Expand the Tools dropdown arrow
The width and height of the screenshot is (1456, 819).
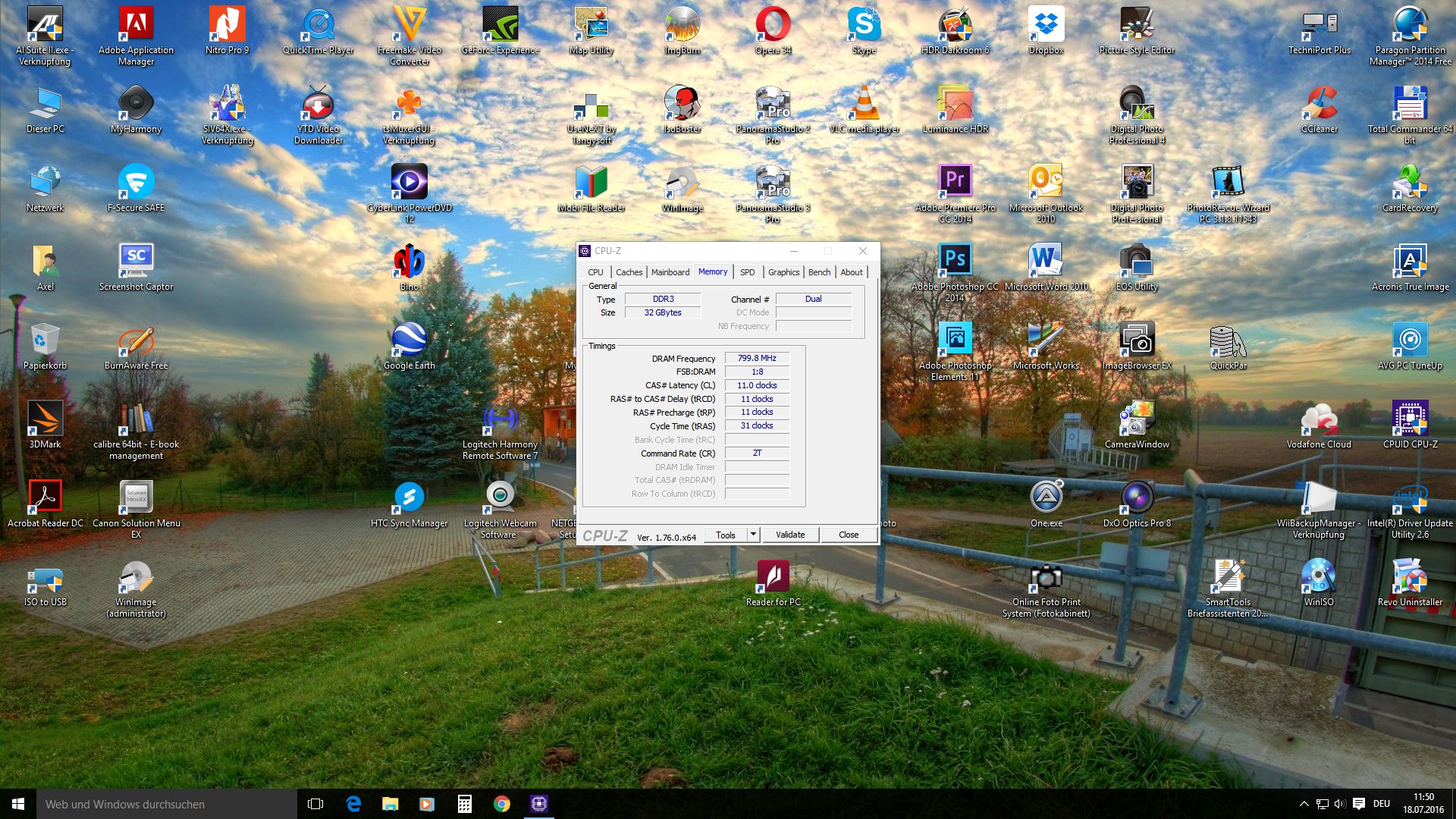tap(753, 535)
